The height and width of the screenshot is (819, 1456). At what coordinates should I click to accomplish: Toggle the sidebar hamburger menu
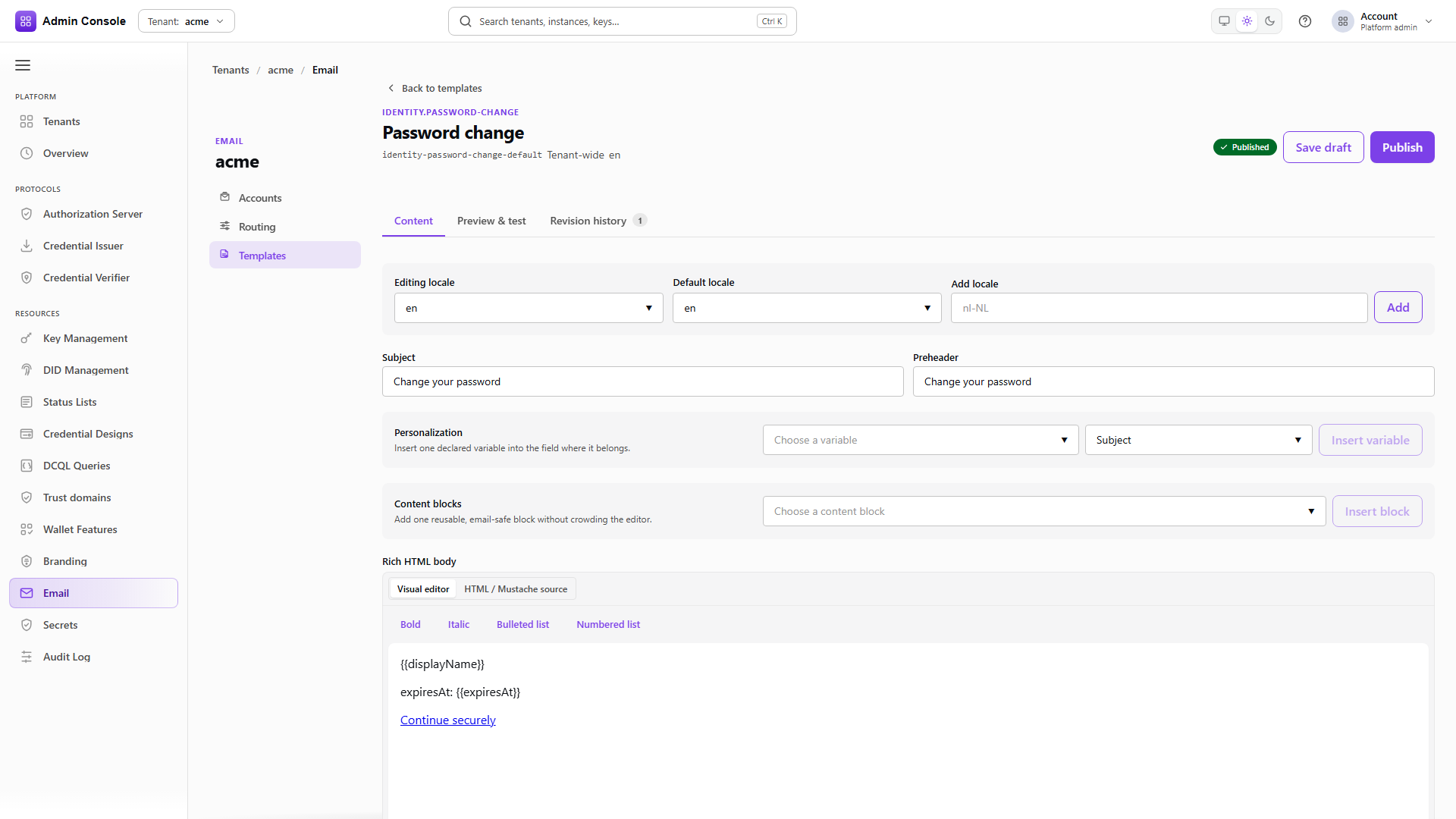point(23,65)
